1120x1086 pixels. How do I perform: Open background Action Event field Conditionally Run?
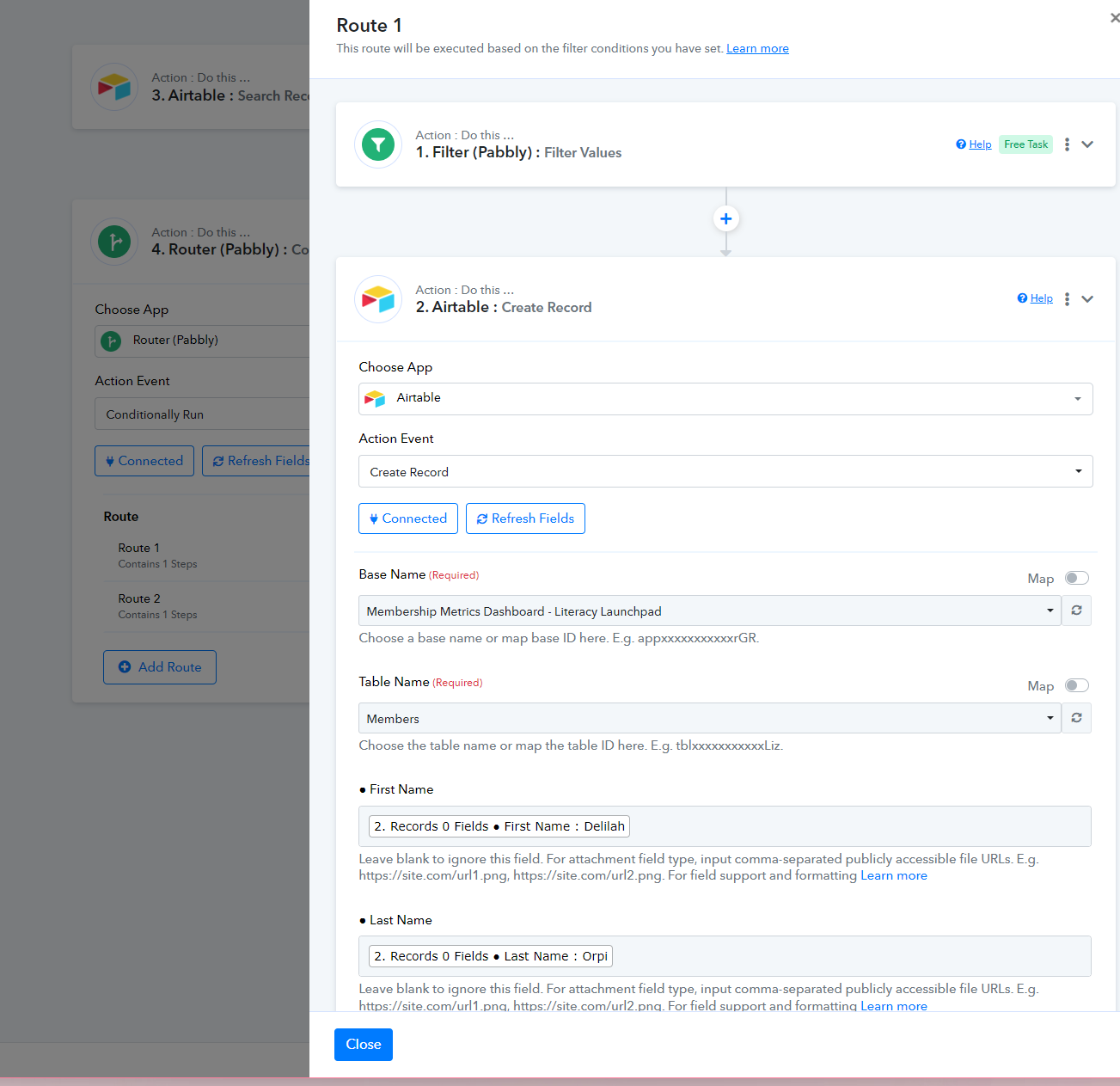coord(202,414)
